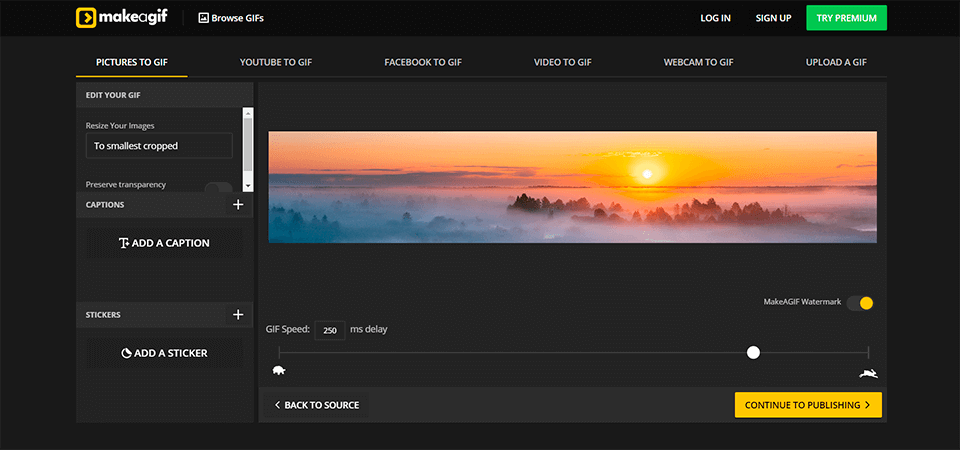Click the Add a Caption button

point(164,243)
